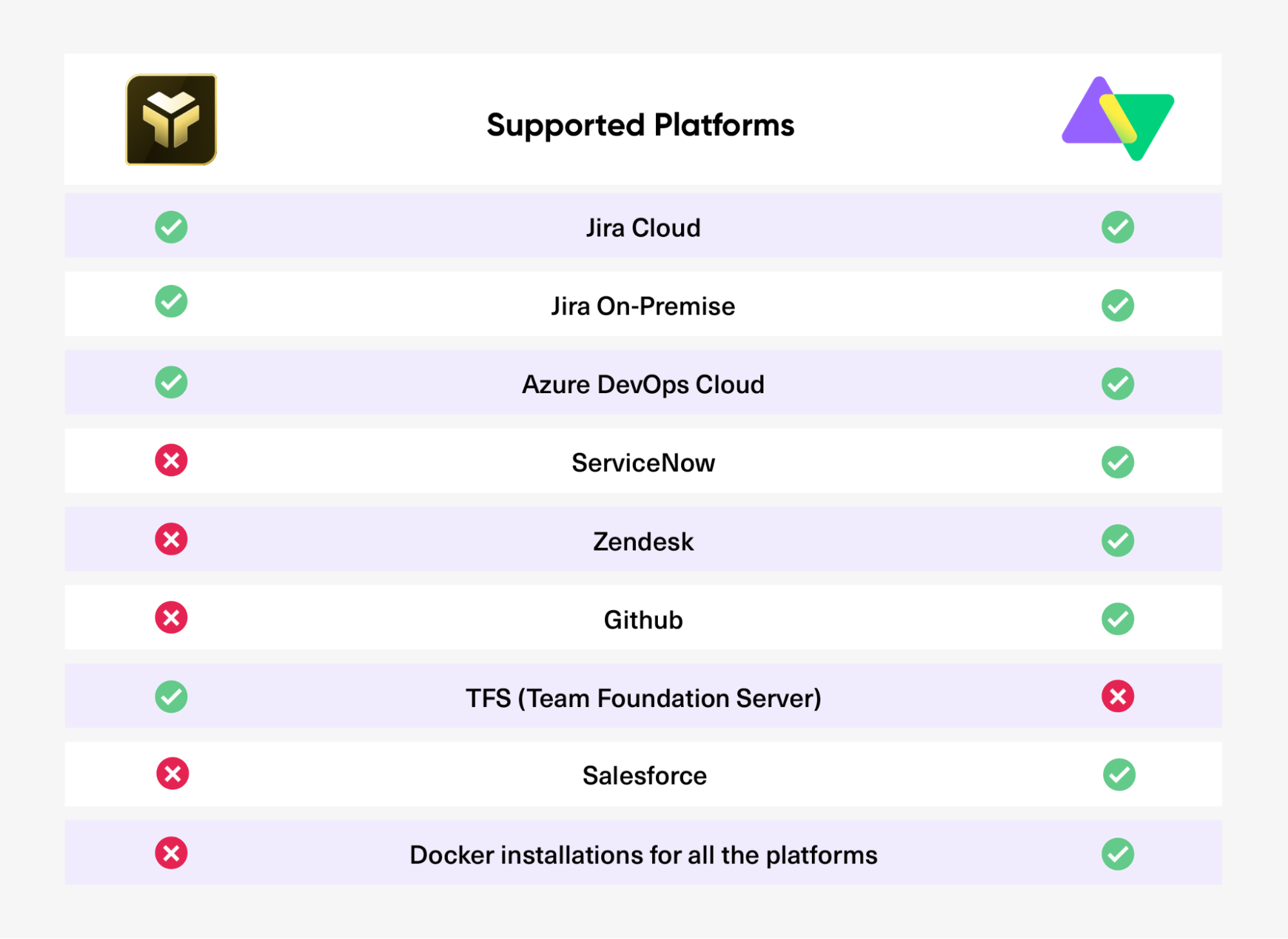The width and height of the screenshot is (1288, 939).
Task: Click the Azure DevOps Cloud label
Action: (x=643, y=385)
